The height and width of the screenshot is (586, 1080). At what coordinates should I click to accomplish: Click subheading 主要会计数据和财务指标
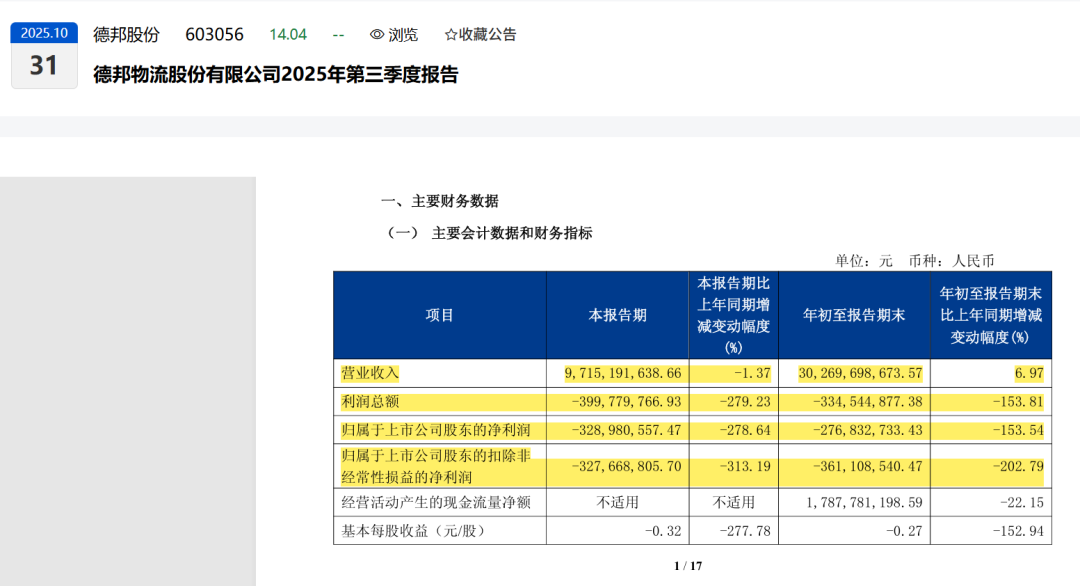pos(512,233)
